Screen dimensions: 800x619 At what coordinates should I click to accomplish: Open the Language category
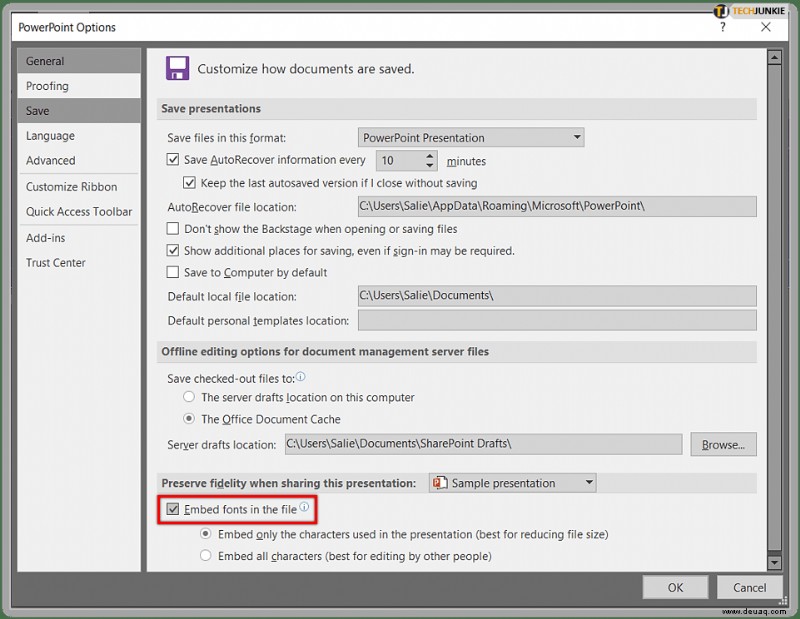pyautogui.click(x=79, y=136)
